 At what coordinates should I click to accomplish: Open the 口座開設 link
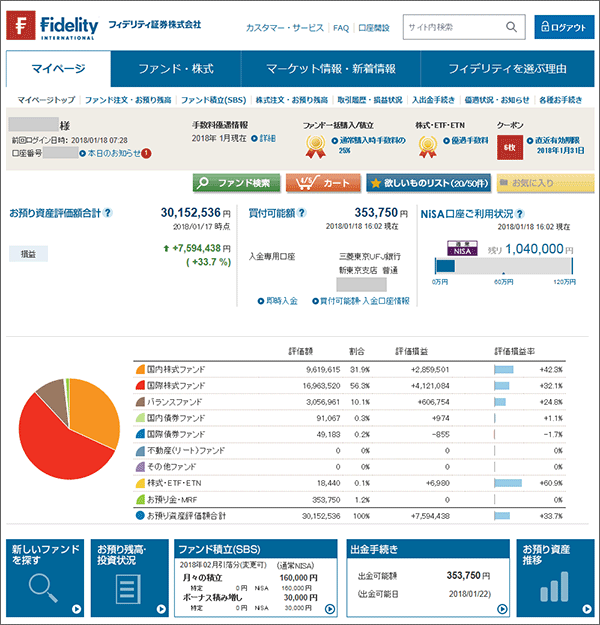374,28
